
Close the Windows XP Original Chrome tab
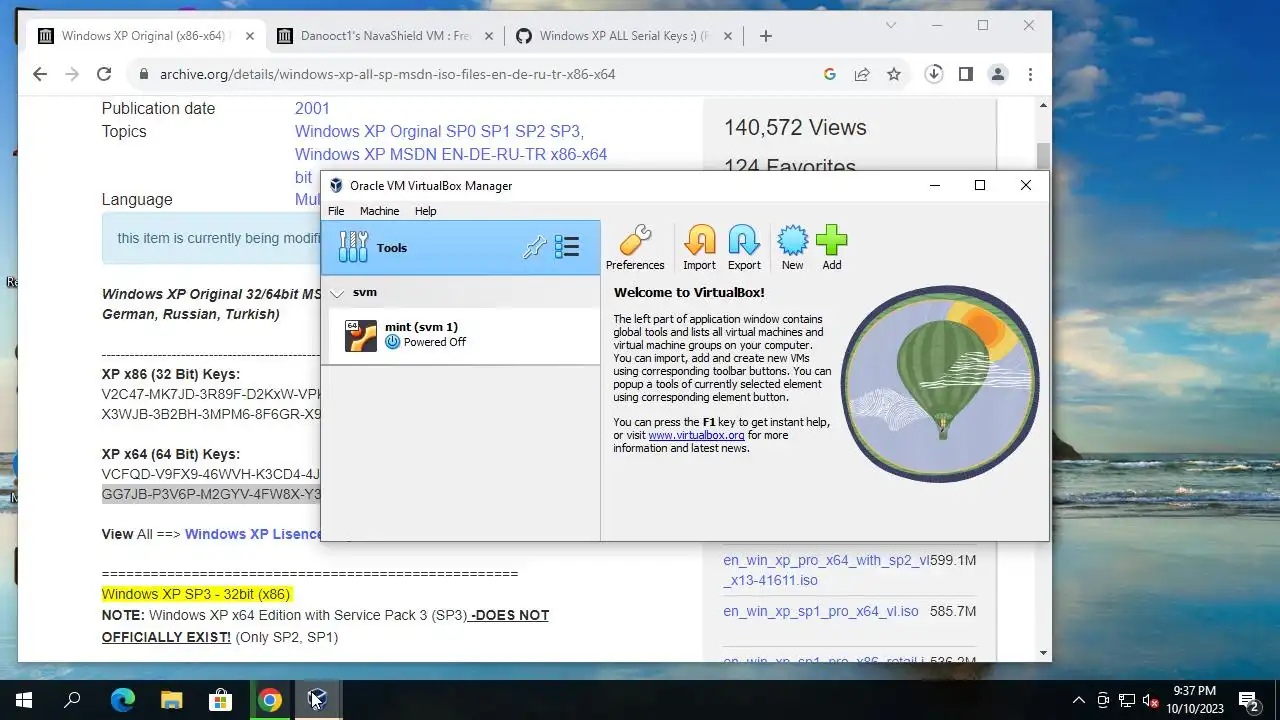(250, 36)
